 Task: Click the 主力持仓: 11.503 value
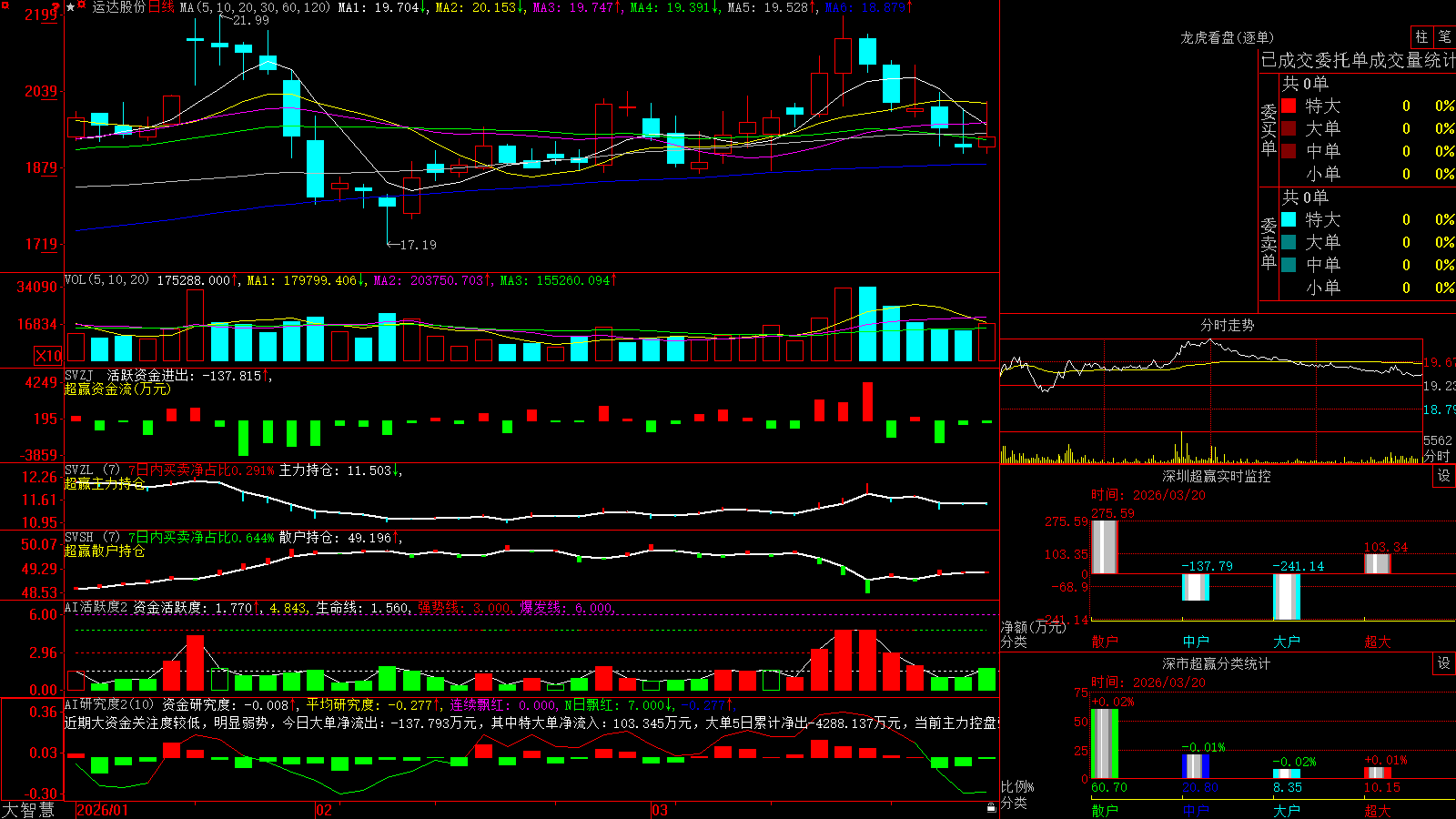[x=335, y=470]
